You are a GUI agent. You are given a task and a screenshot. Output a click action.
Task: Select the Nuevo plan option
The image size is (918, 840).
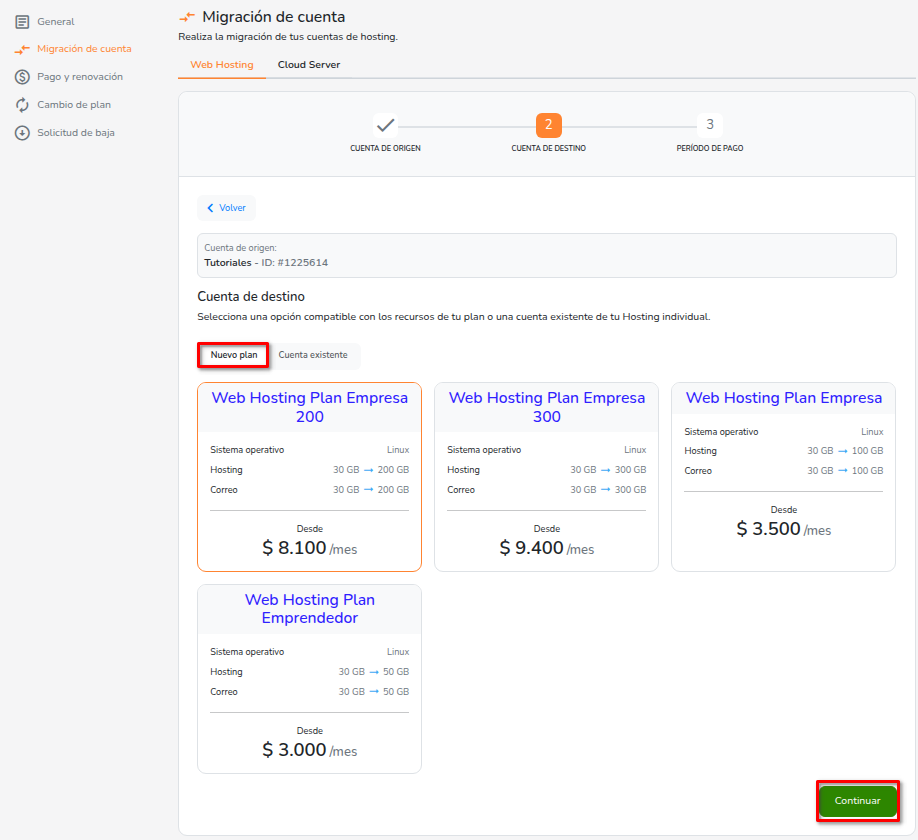tap(234, 355)
